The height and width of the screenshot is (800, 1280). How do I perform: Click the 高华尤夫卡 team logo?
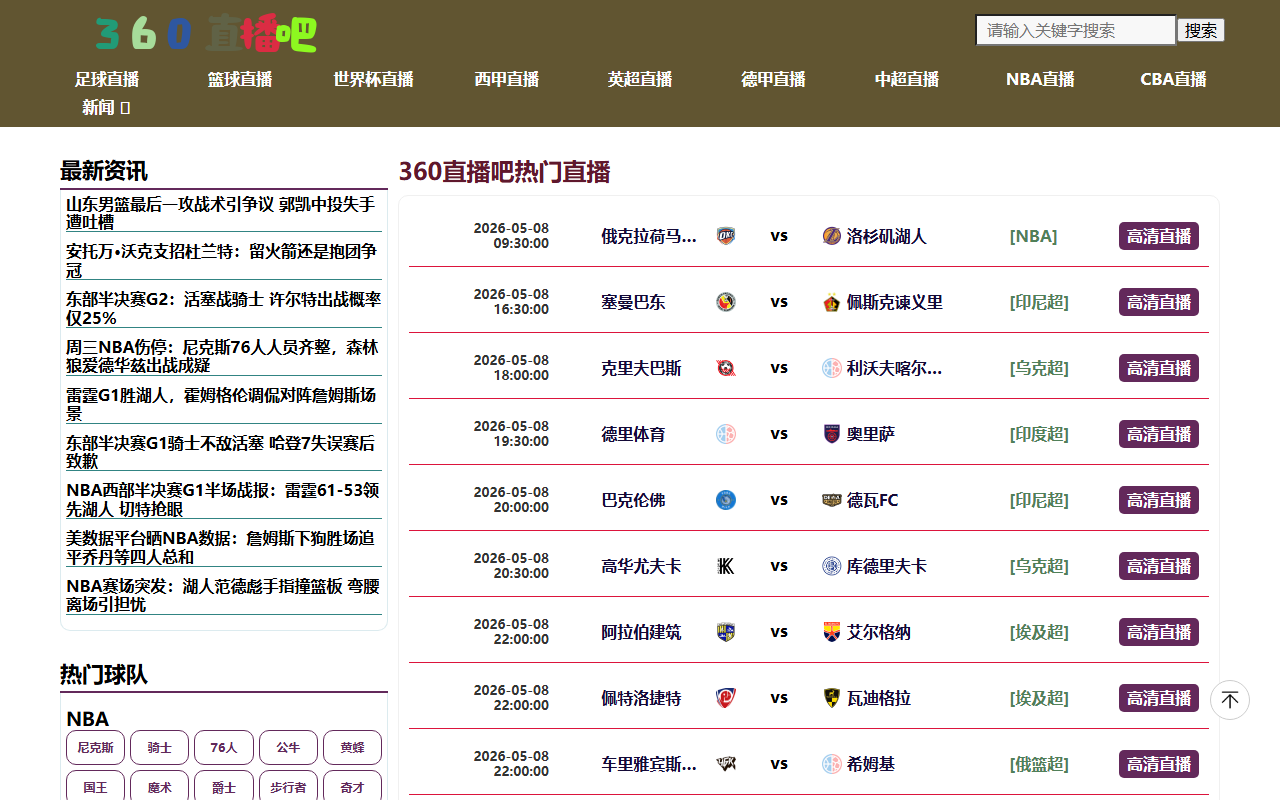[x=726, y=566]
